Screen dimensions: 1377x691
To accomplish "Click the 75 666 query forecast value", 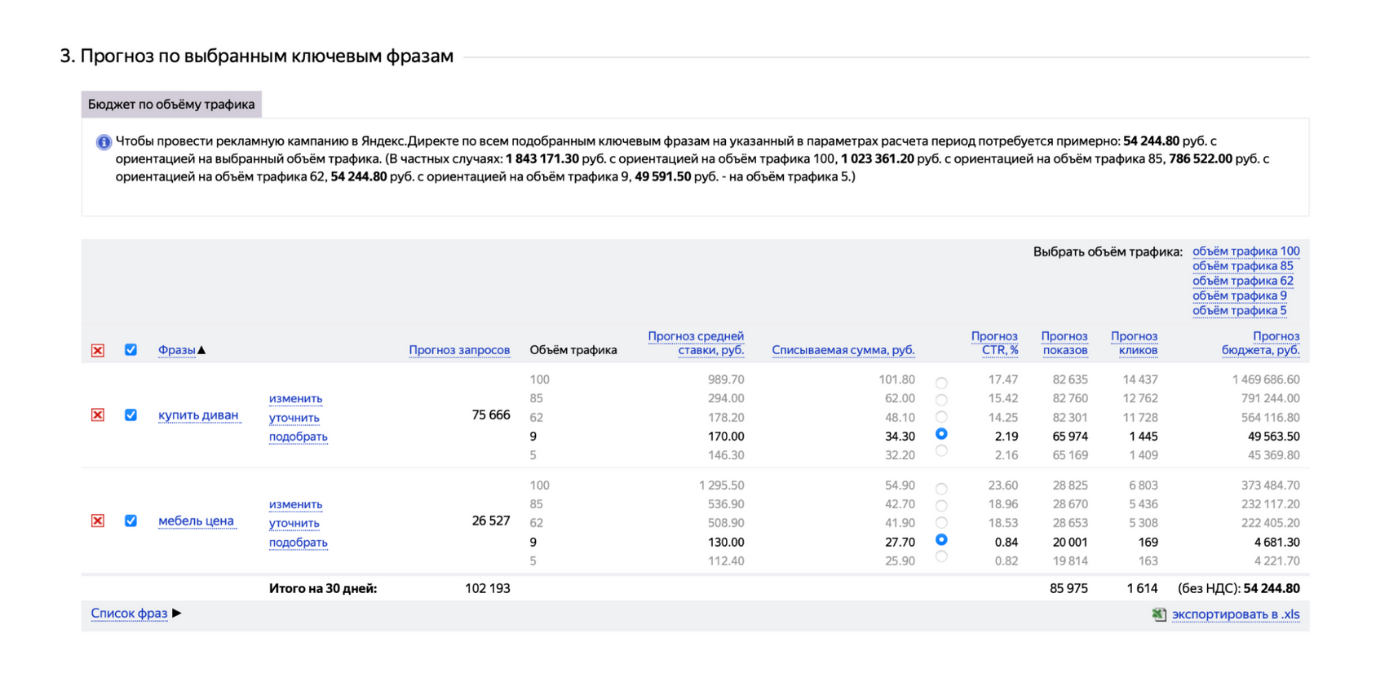I will [x=491, y=415].
